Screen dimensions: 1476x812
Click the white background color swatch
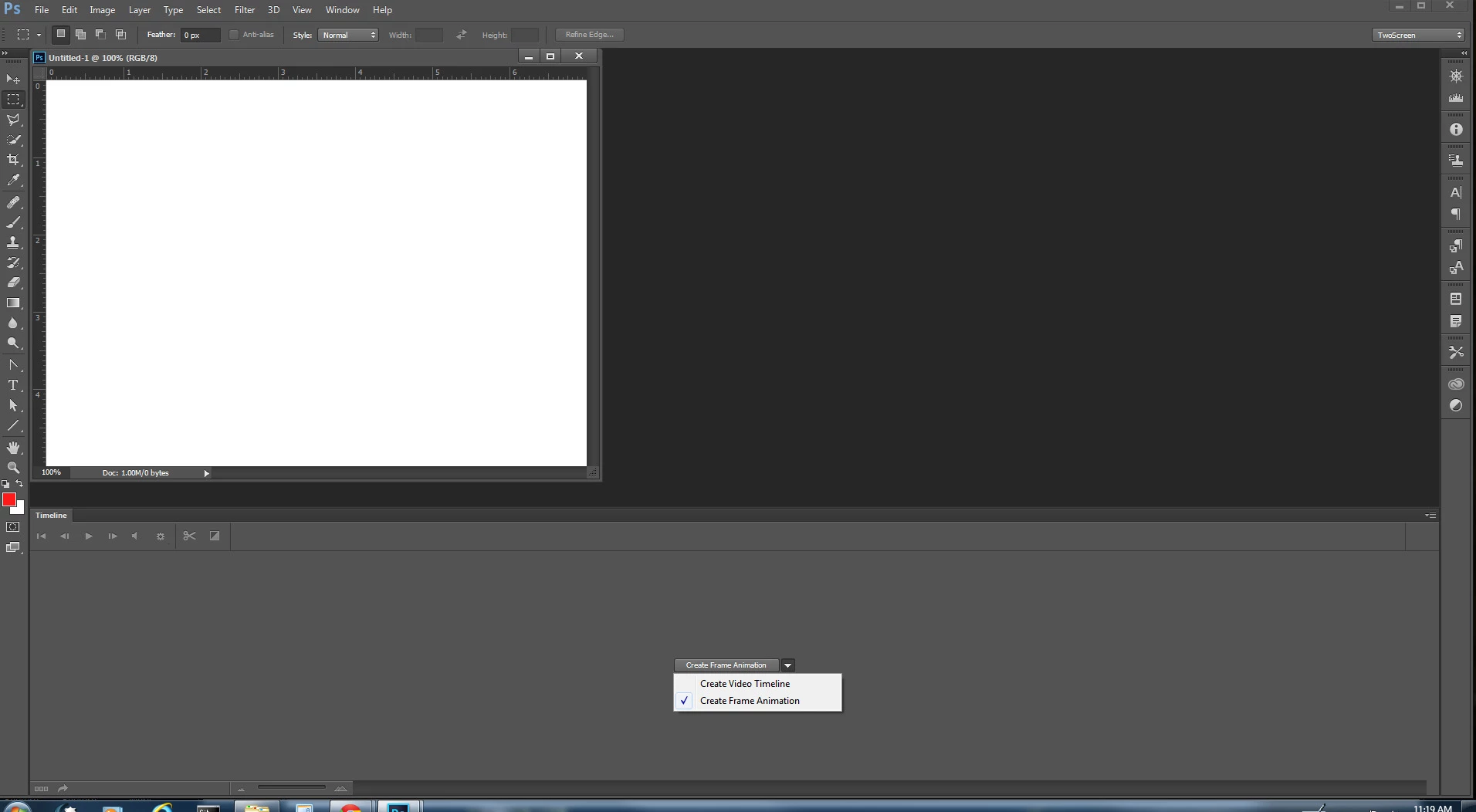pos(19,509)
